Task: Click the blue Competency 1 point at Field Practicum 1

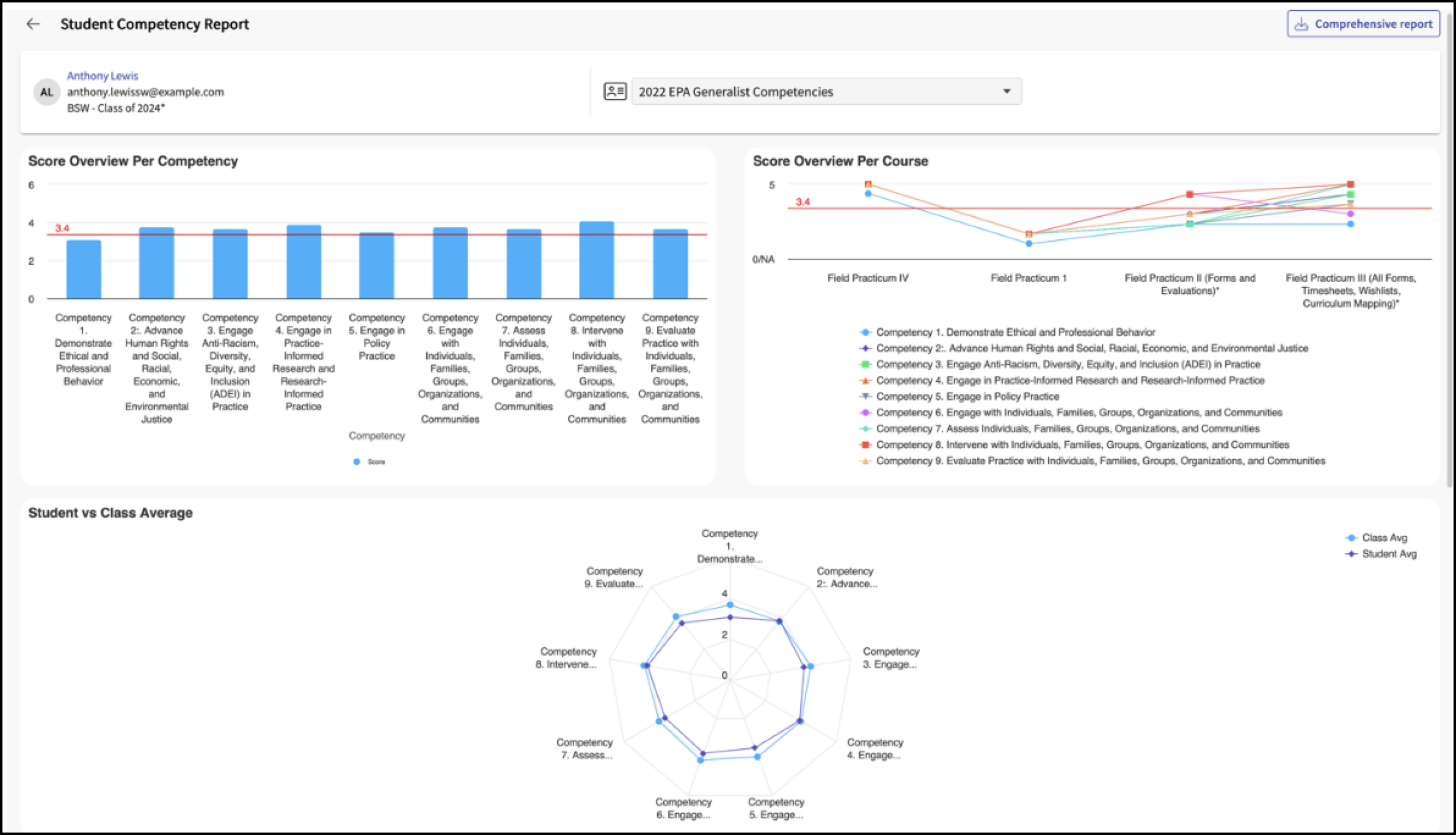Action: click(x=1029, y=244)
